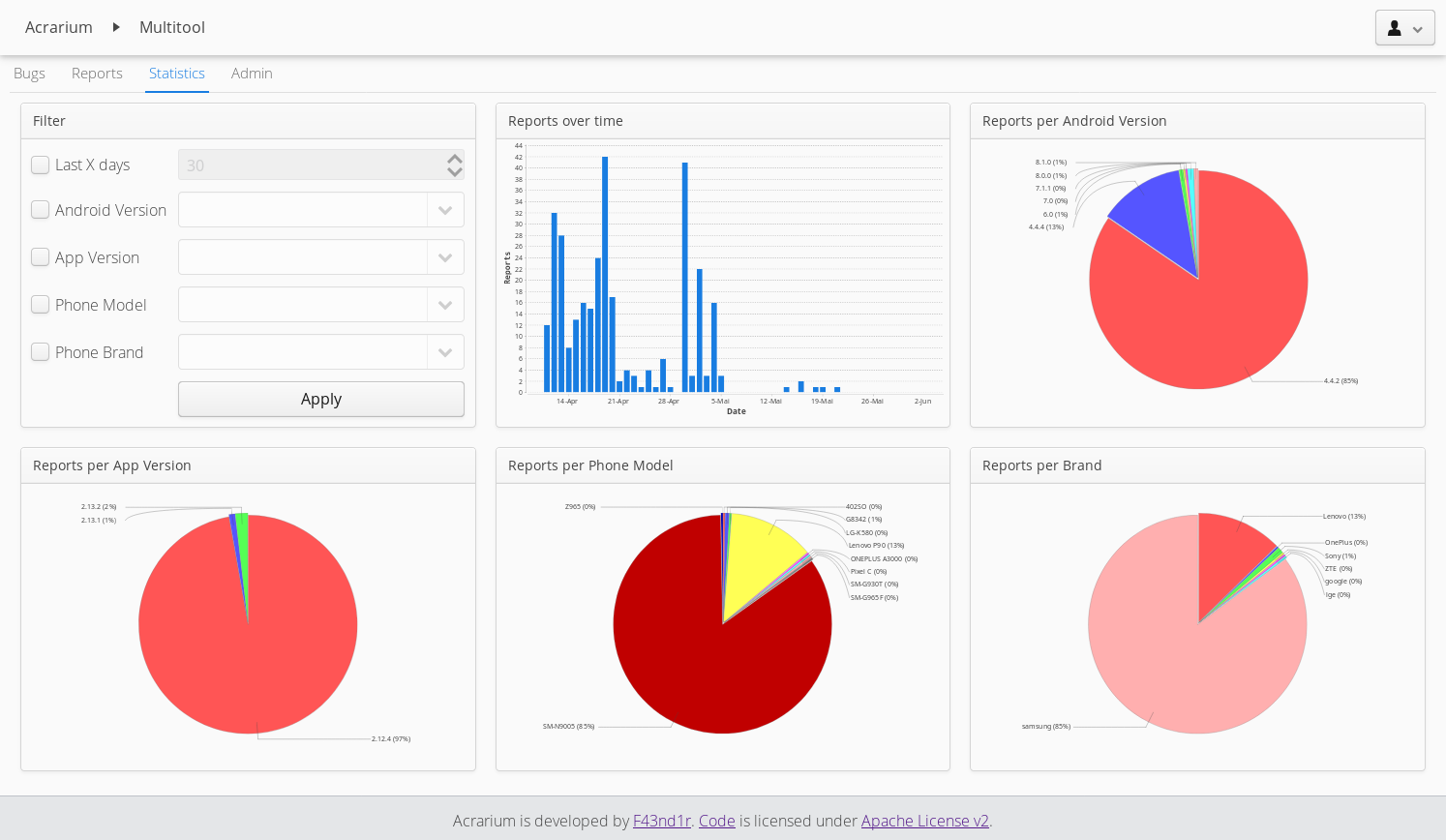The height and width of the screenshot is (840, 1446).
Task: Decrease the Last X days value with the down arrow
Action: pyautogui.click(x=454, y=172)
